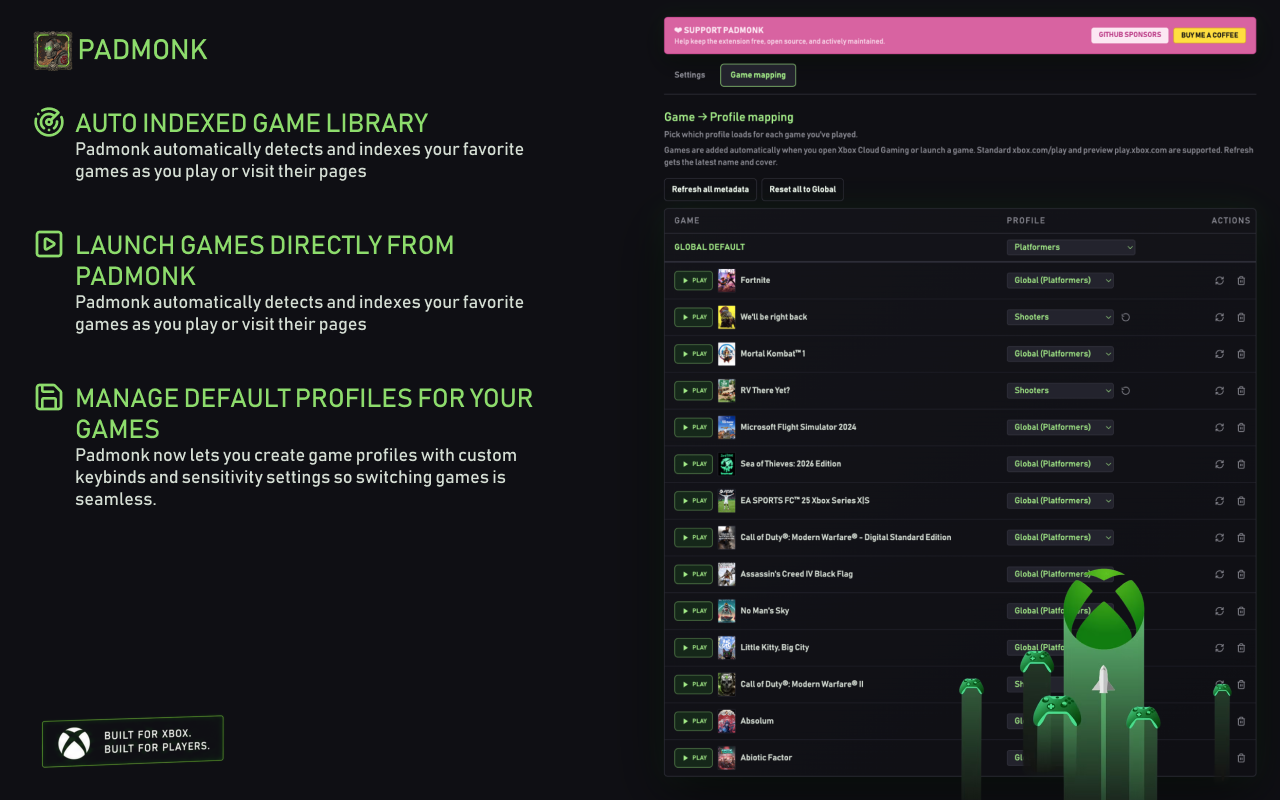Delete the EA SPORTS FC 25 entry

(x=1241, y=501)
